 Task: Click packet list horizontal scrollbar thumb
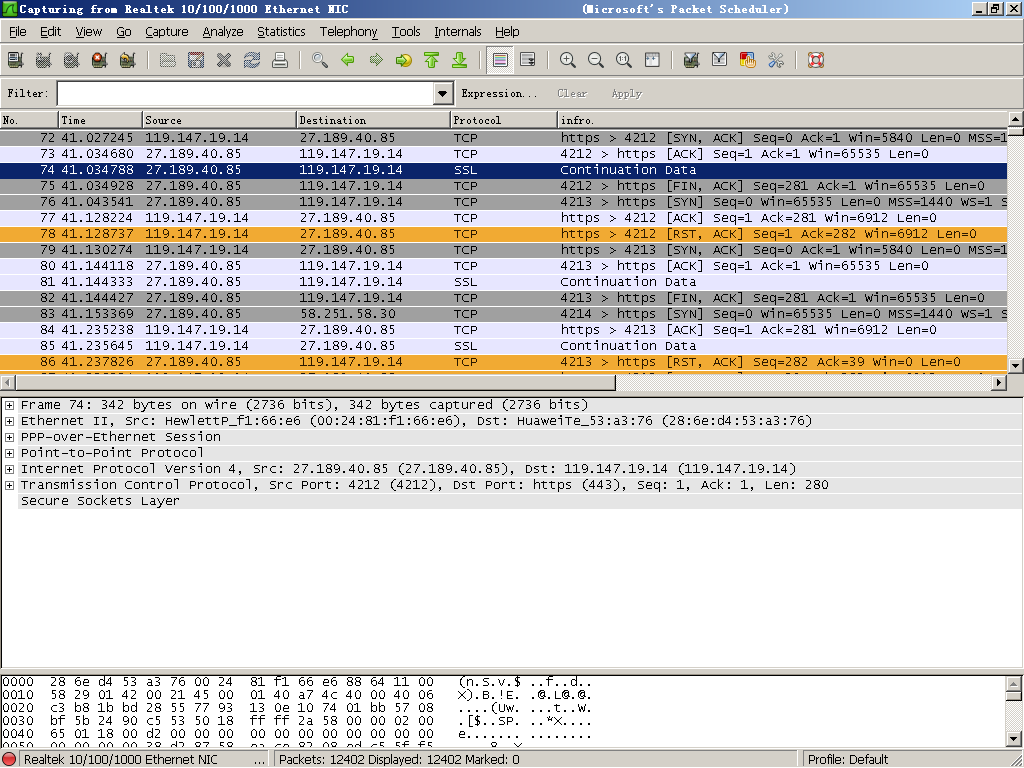(x=315, y=382)
